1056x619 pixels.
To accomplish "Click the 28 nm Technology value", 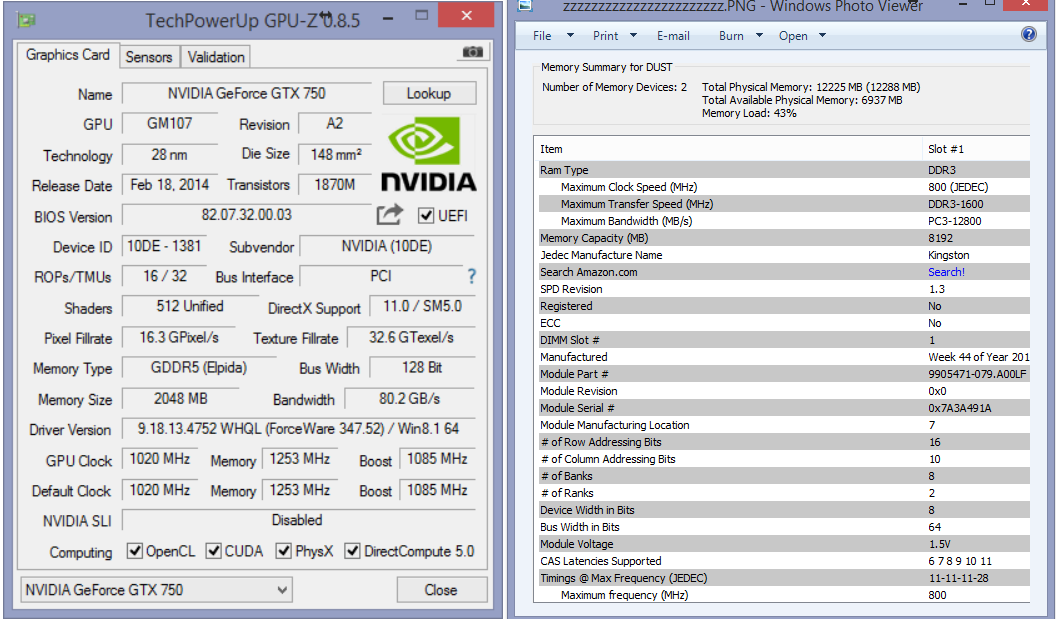I will pyautogui.click(x=170, y=155).
